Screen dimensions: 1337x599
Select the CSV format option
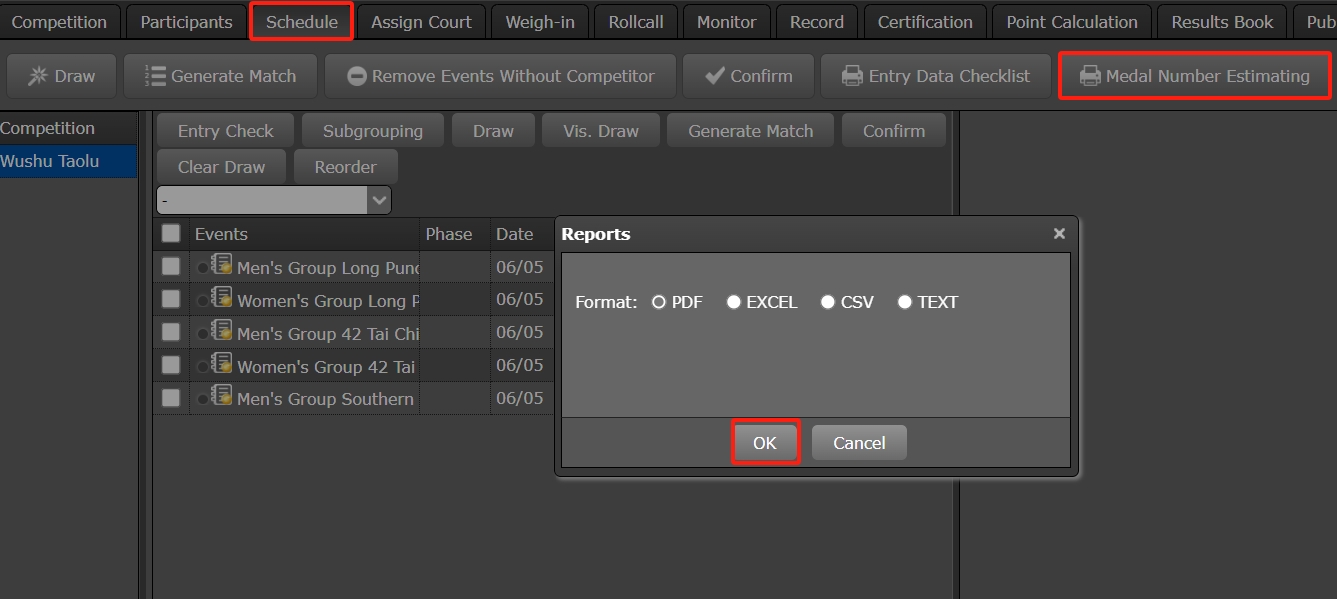coord(827,302)
